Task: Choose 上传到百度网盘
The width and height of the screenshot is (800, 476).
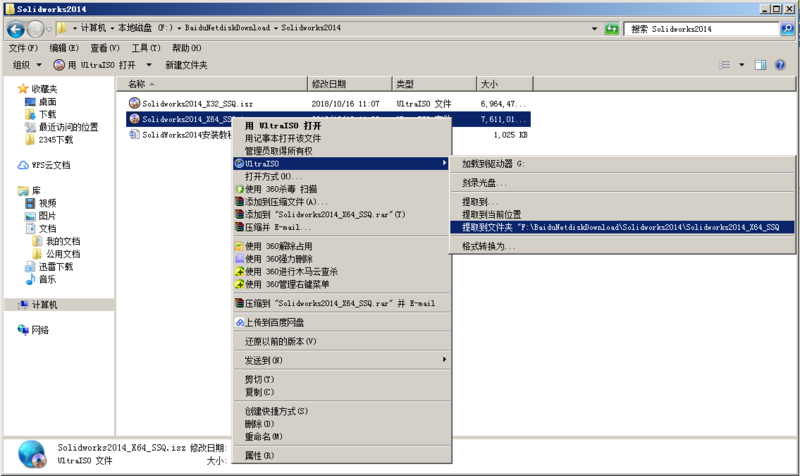Action: click(x=342, y=322)
